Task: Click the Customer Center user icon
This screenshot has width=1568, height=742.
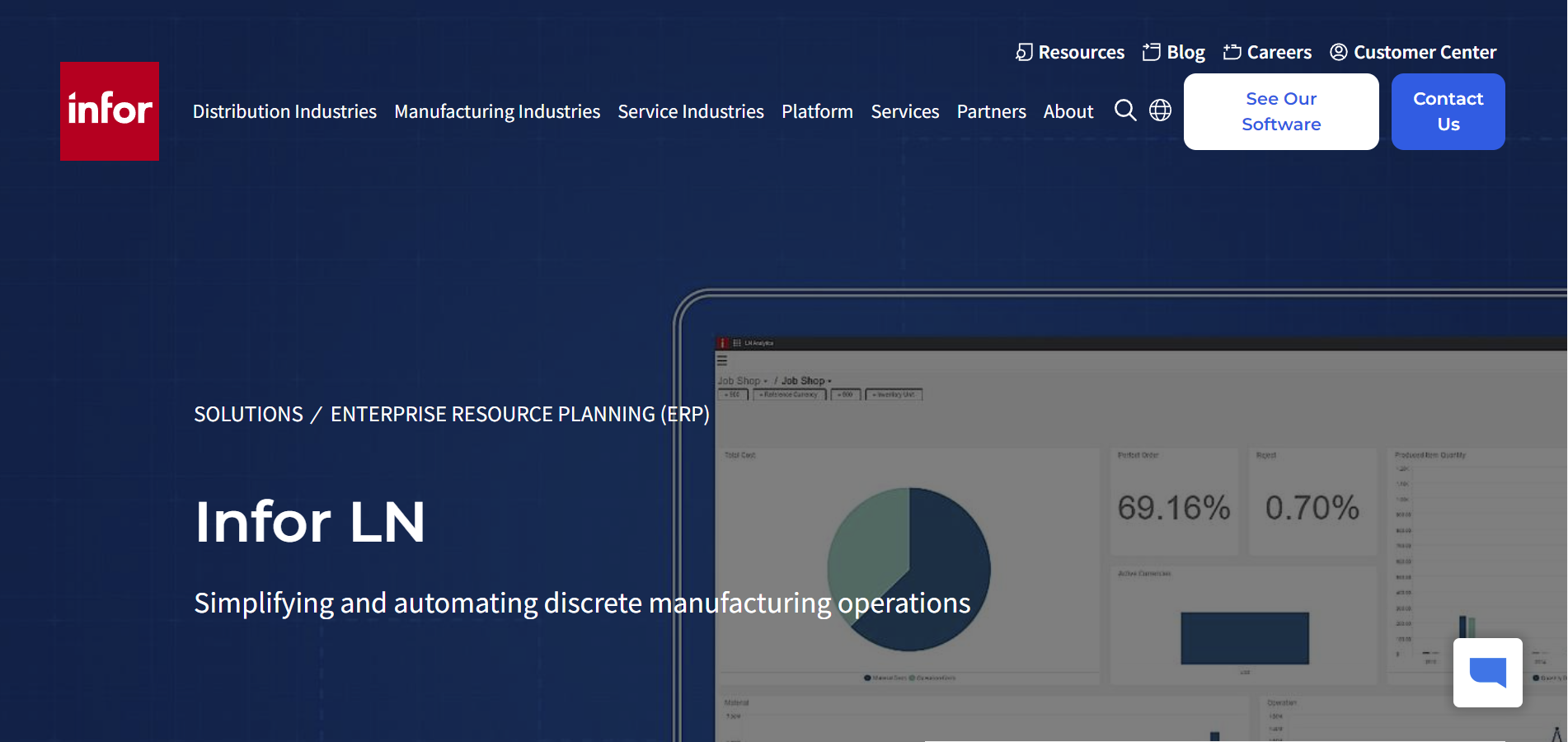Action: click(x=1339, y=52)
